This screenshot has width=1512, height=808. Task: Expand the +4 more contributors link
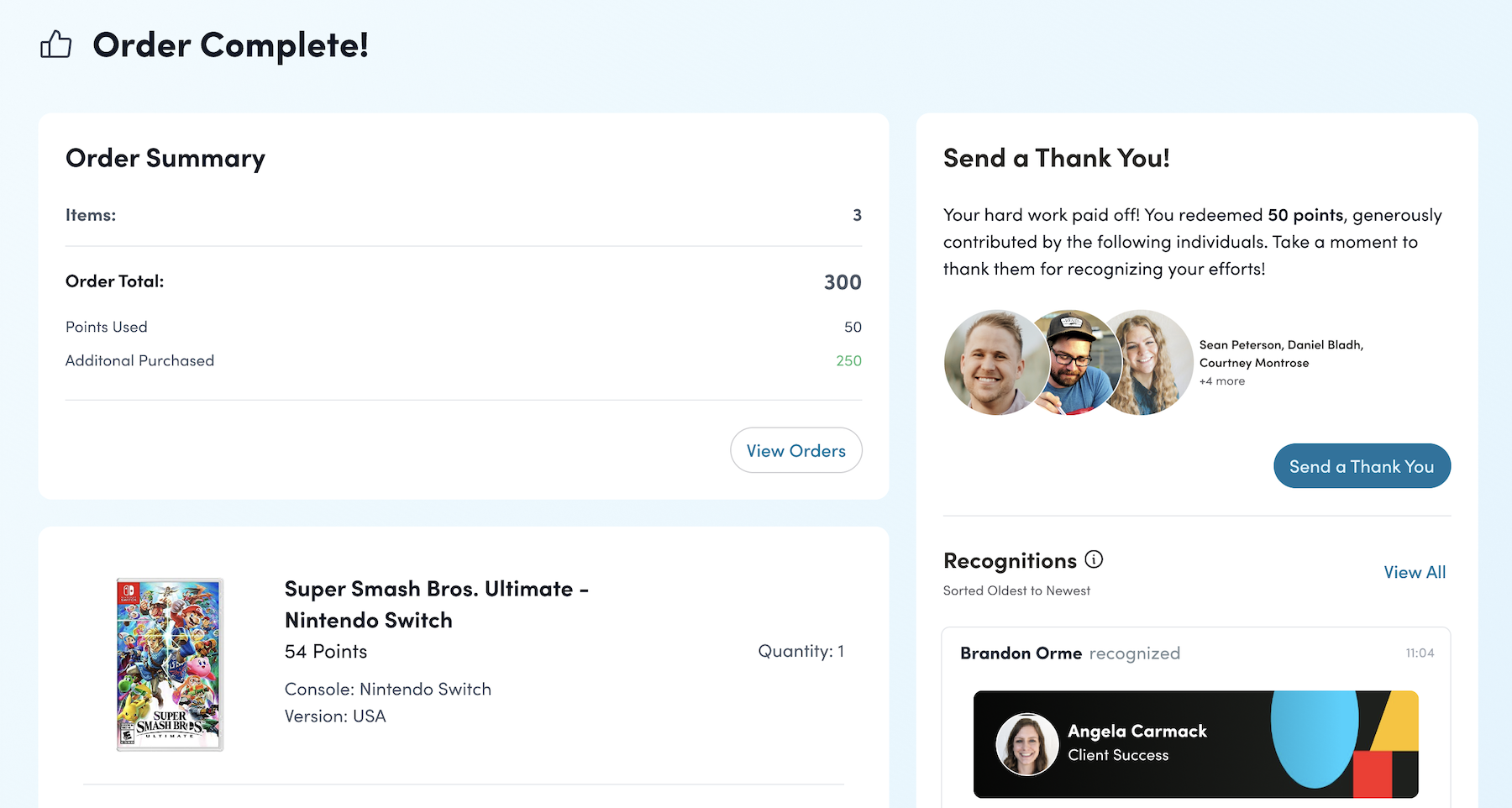pyautogui.click(x=1222, y=381)
